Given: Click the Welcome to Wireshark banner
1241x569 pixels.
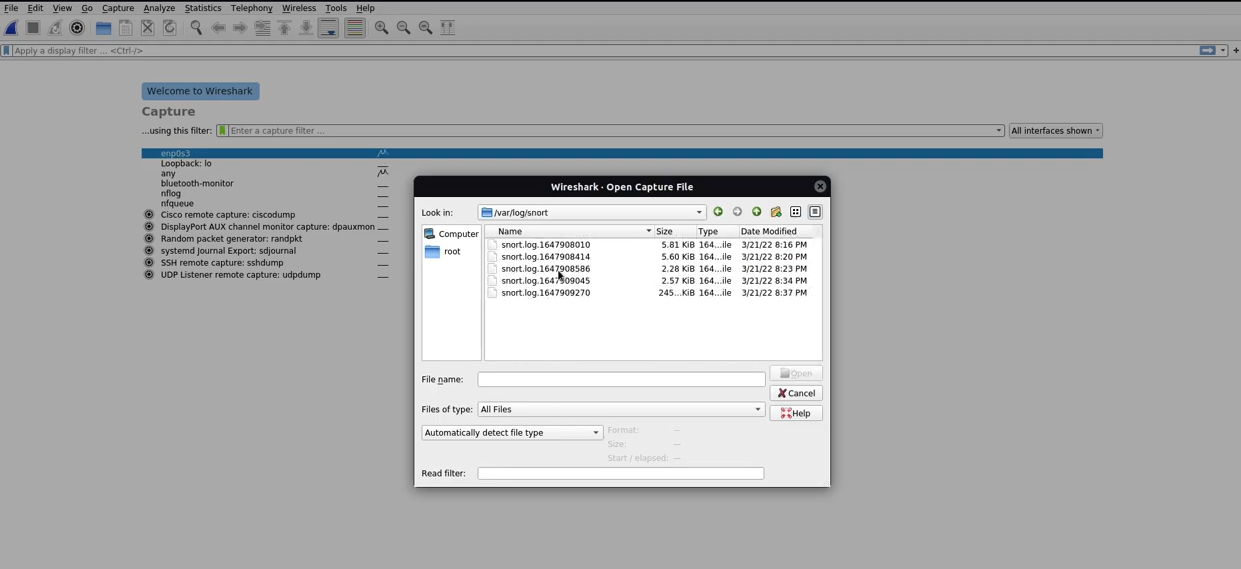Looking at the screenshot, I should point(200,91).
